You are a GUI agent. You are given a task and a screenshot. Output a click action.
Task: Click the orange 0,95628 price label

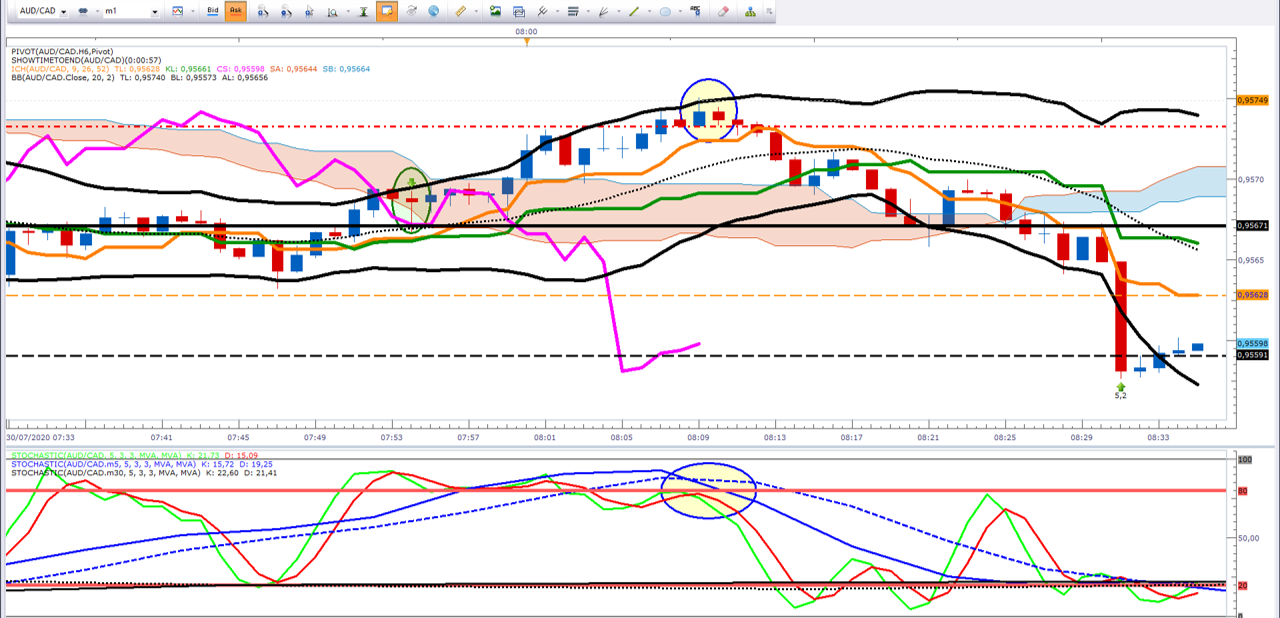pos(1252,295)
